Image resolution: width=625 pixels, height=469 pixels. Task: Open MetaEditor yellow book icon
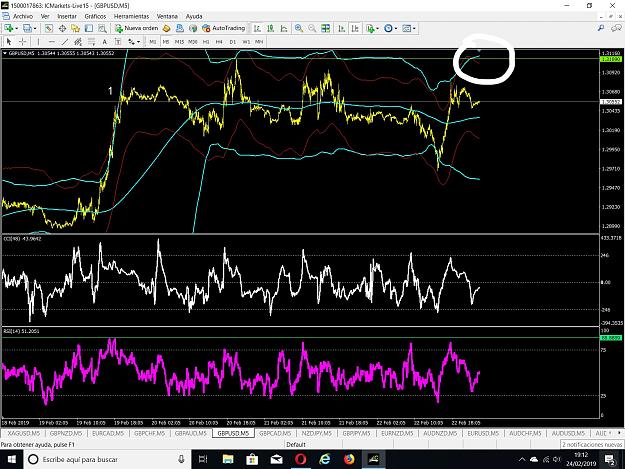167,28
